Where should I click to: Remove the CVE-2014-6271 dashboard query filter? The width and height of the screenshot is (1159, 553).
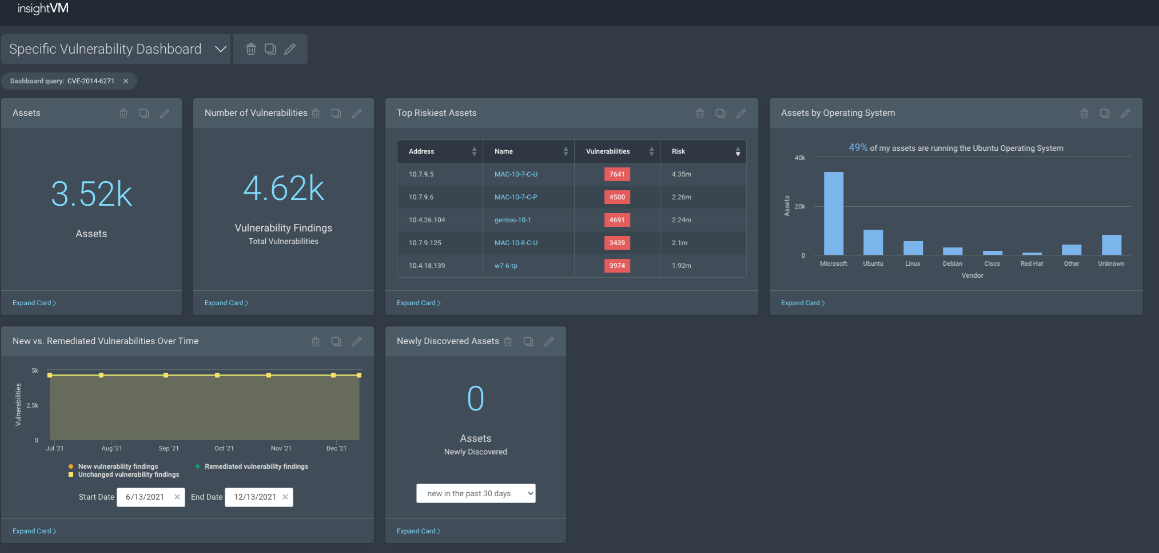[x=125, y=81]
